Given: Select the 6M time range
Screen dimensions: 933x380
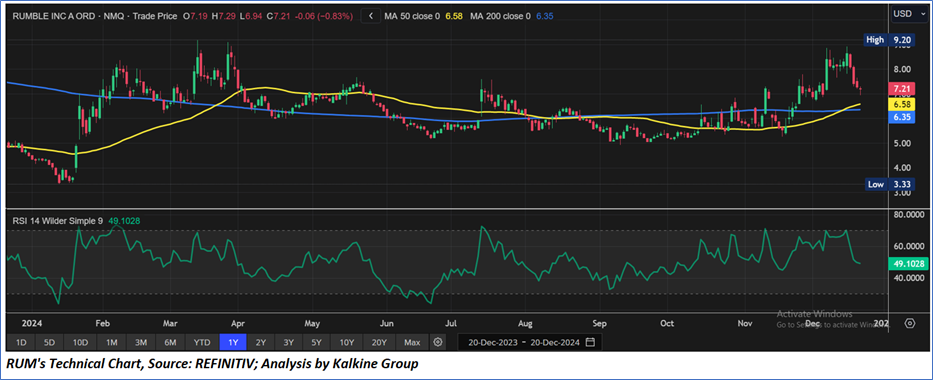Looking at the screenshot, I should pyautogui.click(x=171, y=343).
